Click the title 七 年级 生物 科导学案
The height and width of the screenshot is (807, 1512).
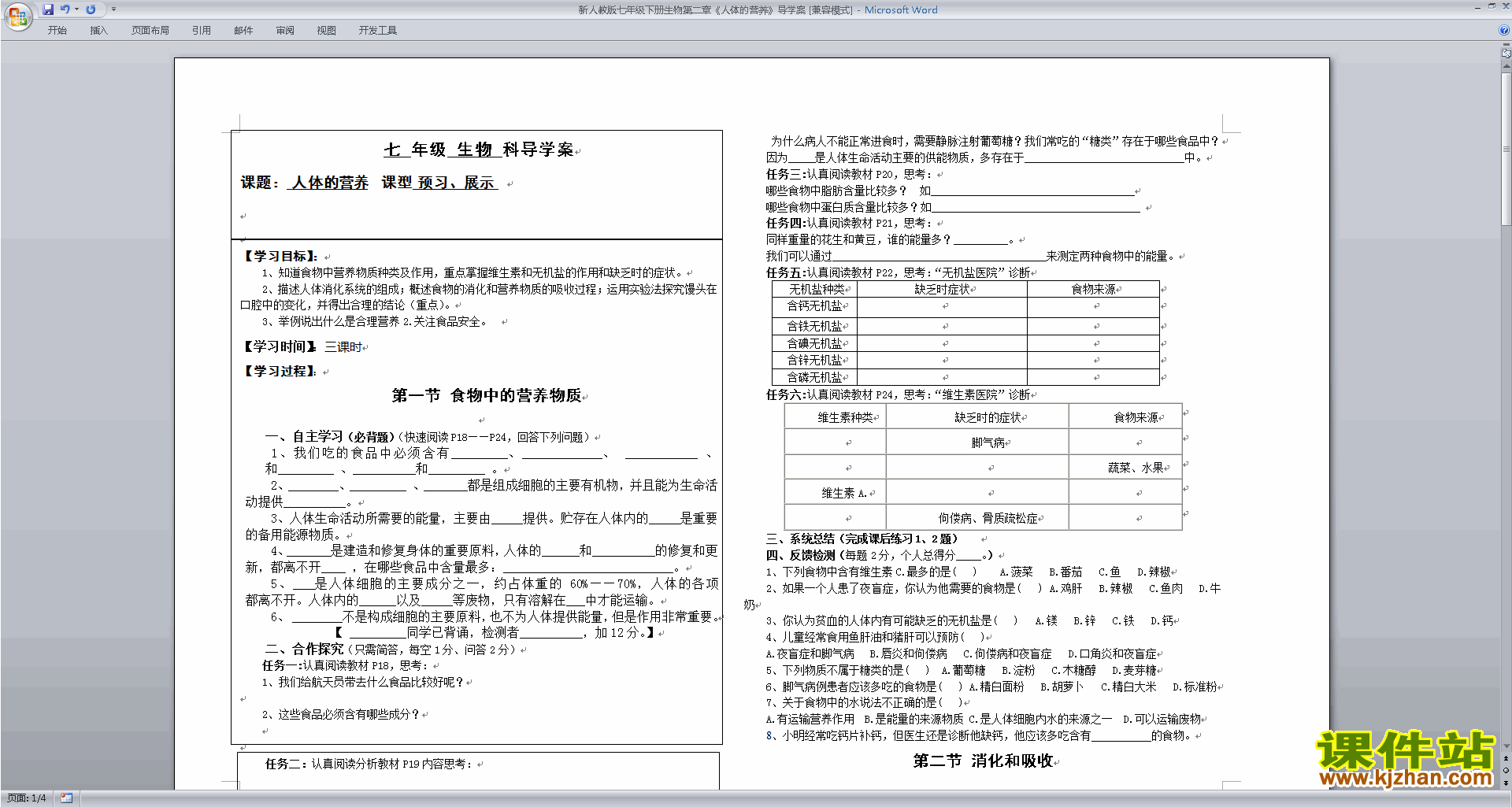[479, 150]
